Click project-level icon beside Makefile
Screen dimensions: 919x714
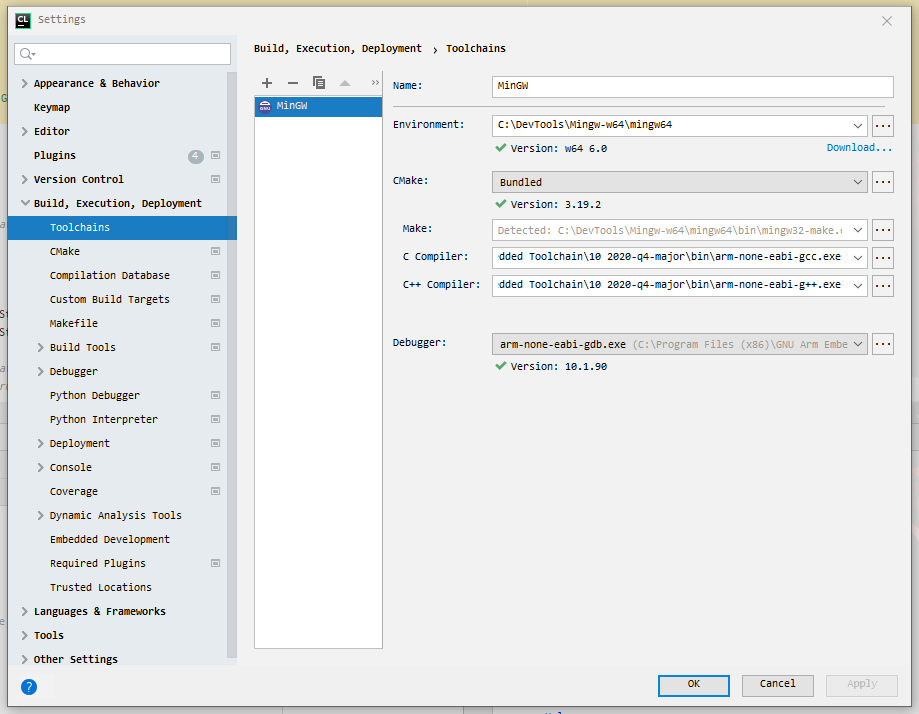point(216,324)
